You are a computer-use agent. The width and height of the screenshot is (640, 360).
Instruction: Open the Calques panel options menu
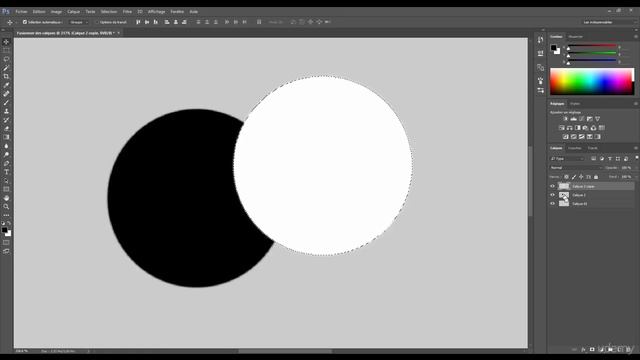636,148
